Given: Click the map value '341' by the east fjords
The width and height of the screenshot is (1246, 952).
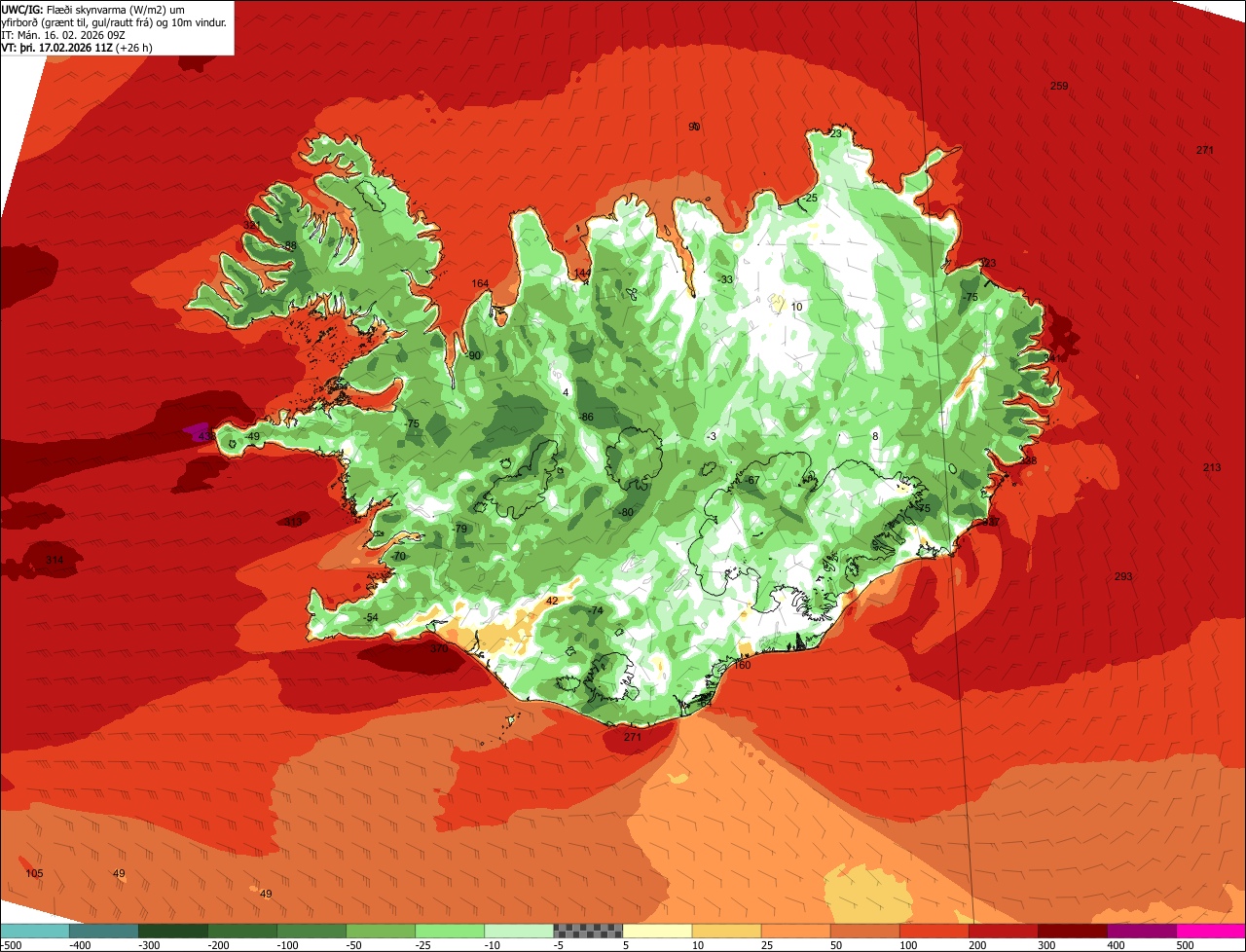Looking at the screenshot, I should (x=1051, y=358).
